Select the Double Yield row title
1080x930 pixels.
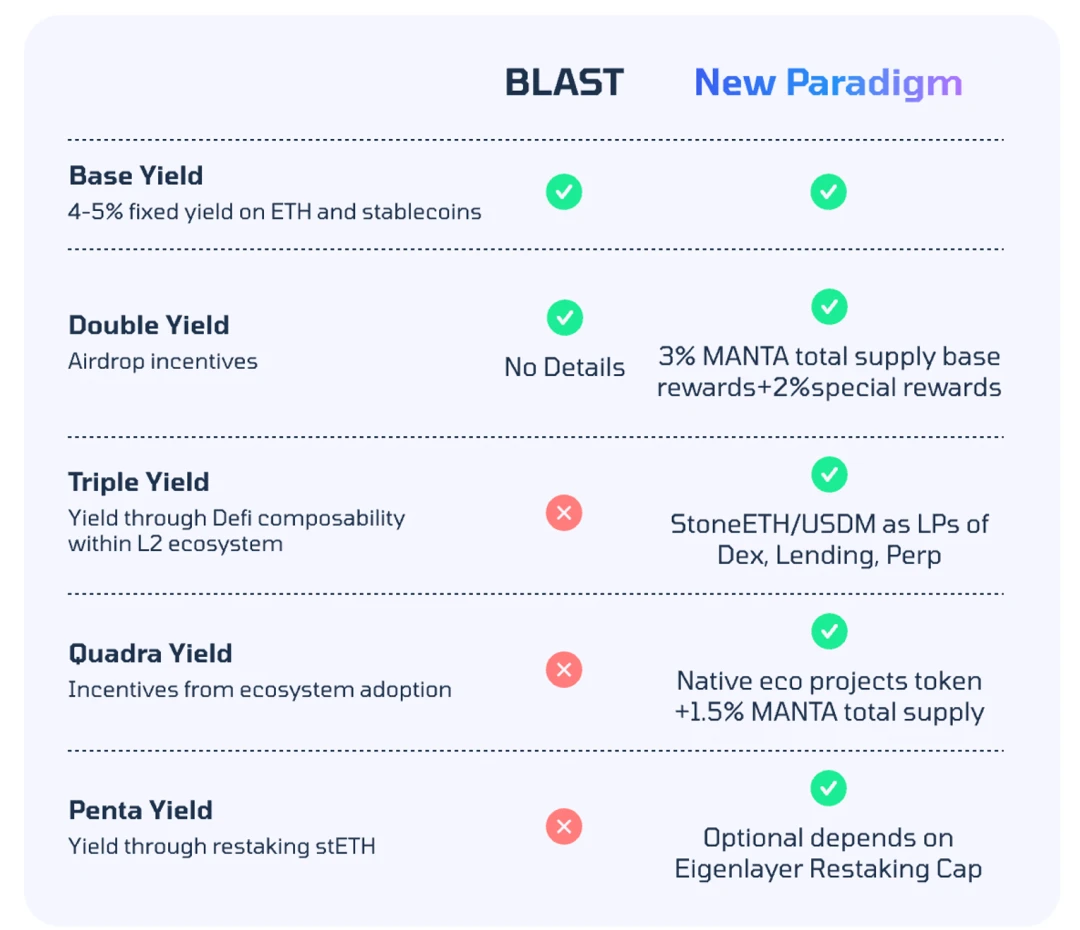pos(149,325)
